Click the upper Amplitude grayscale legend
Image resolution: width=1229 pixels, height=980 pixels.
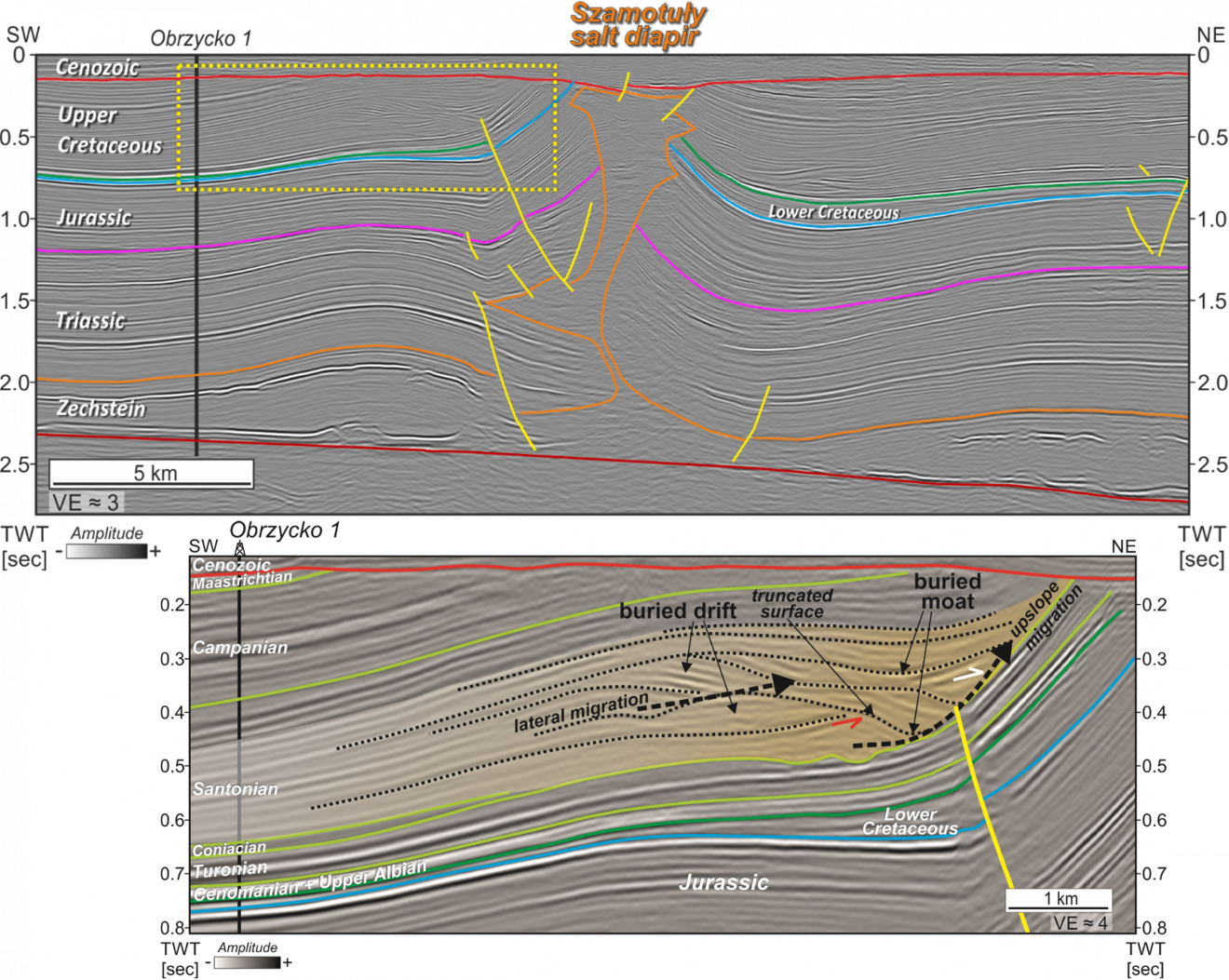click(x=106, y=551)
